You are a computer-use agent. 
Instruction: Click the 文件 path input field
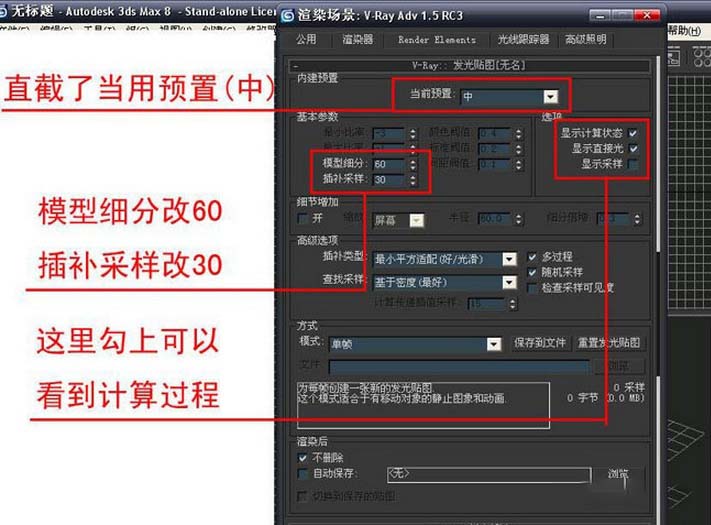[459, 366]
